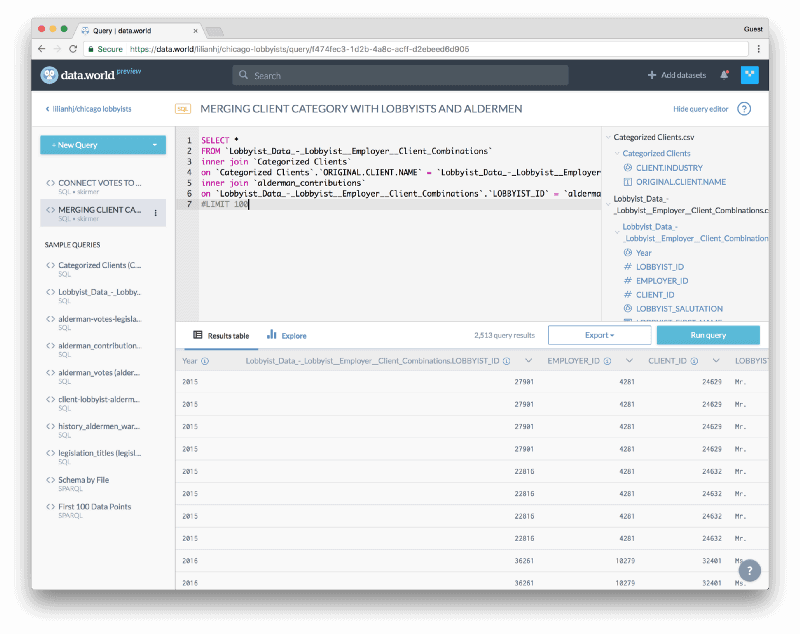Screen dimensions: 800x634
Task: Open the notifications bell
Action: click(724, 75)
